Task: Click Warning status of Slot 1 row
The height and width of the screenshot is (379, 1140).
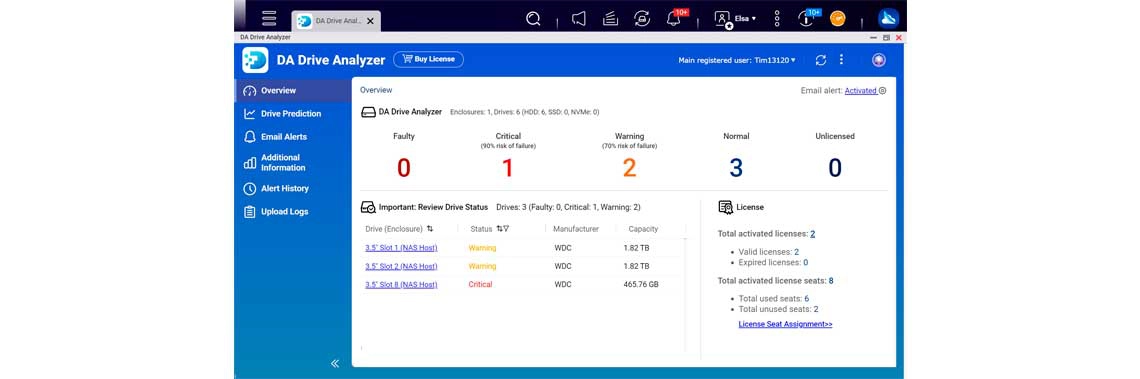Action: [482, 248]
